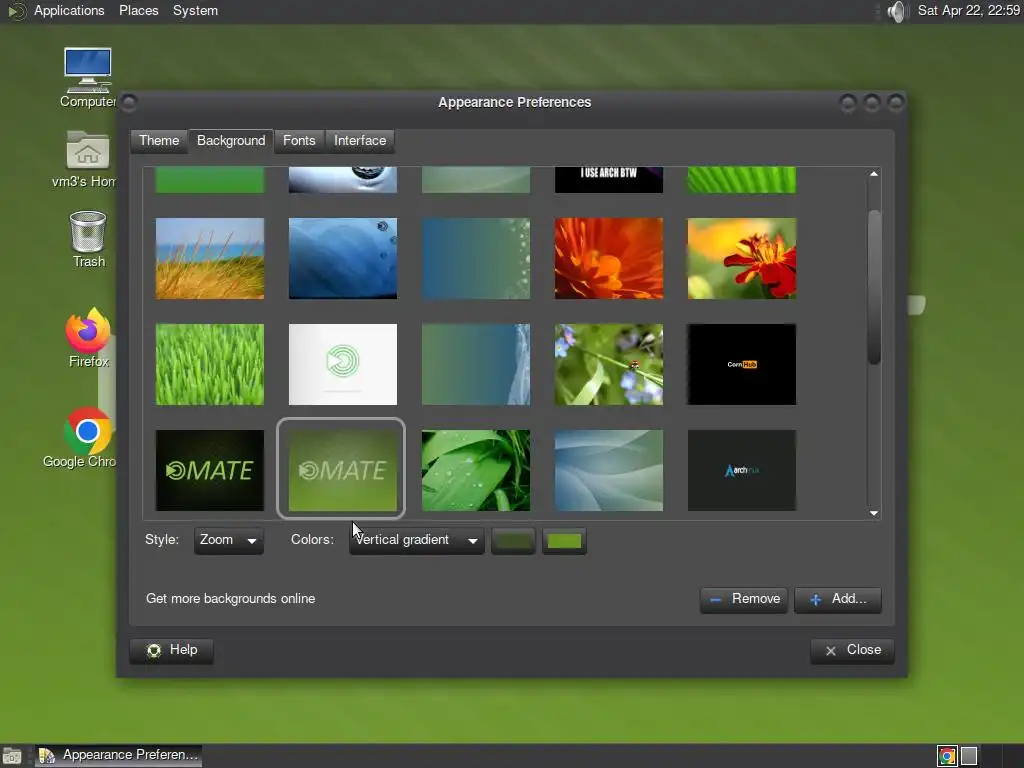
Task: Select the blue waves wallpaper thumbnail
Action: 343,259
